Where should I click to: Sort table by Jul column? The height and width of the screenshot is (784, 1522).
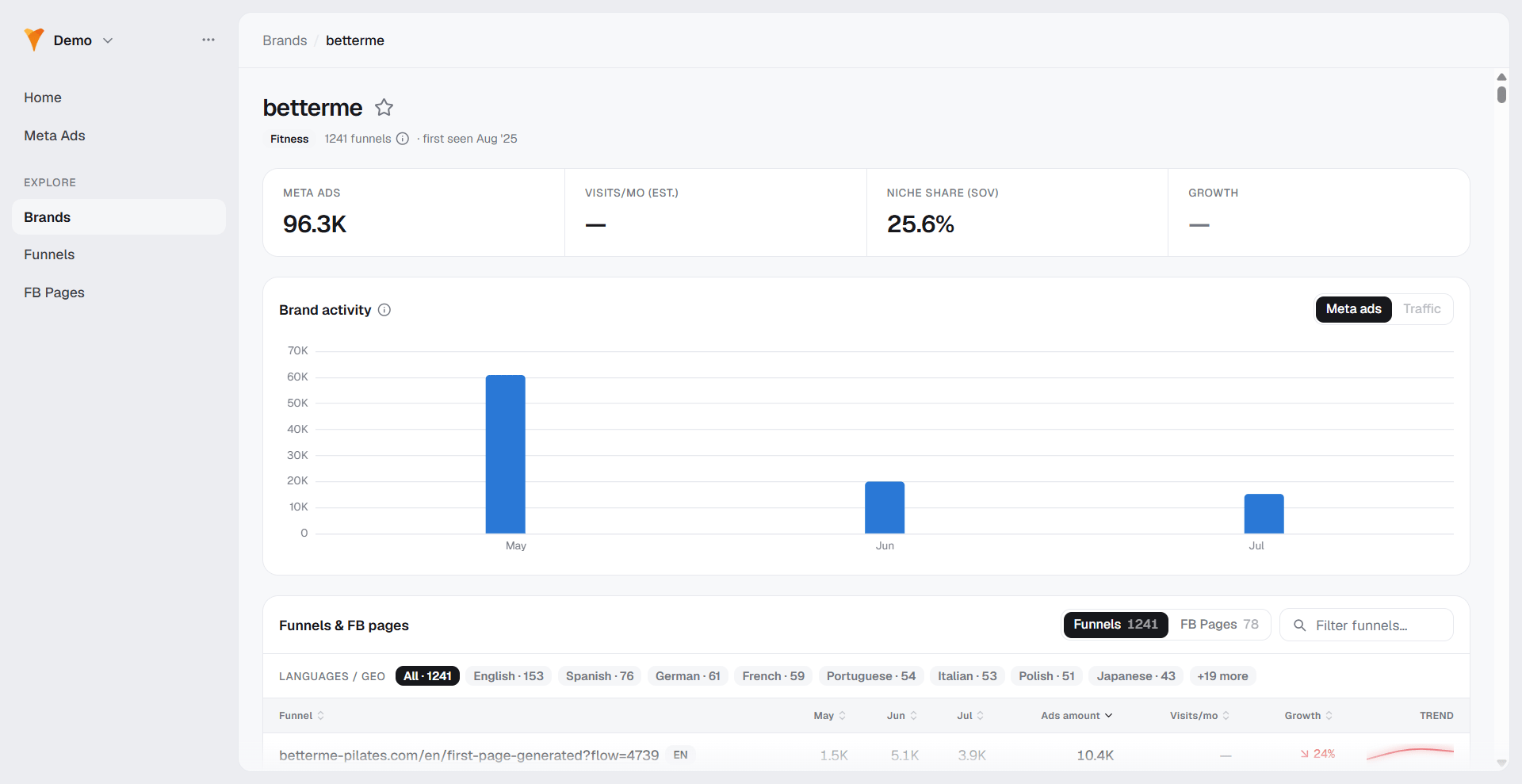[970, 716]
